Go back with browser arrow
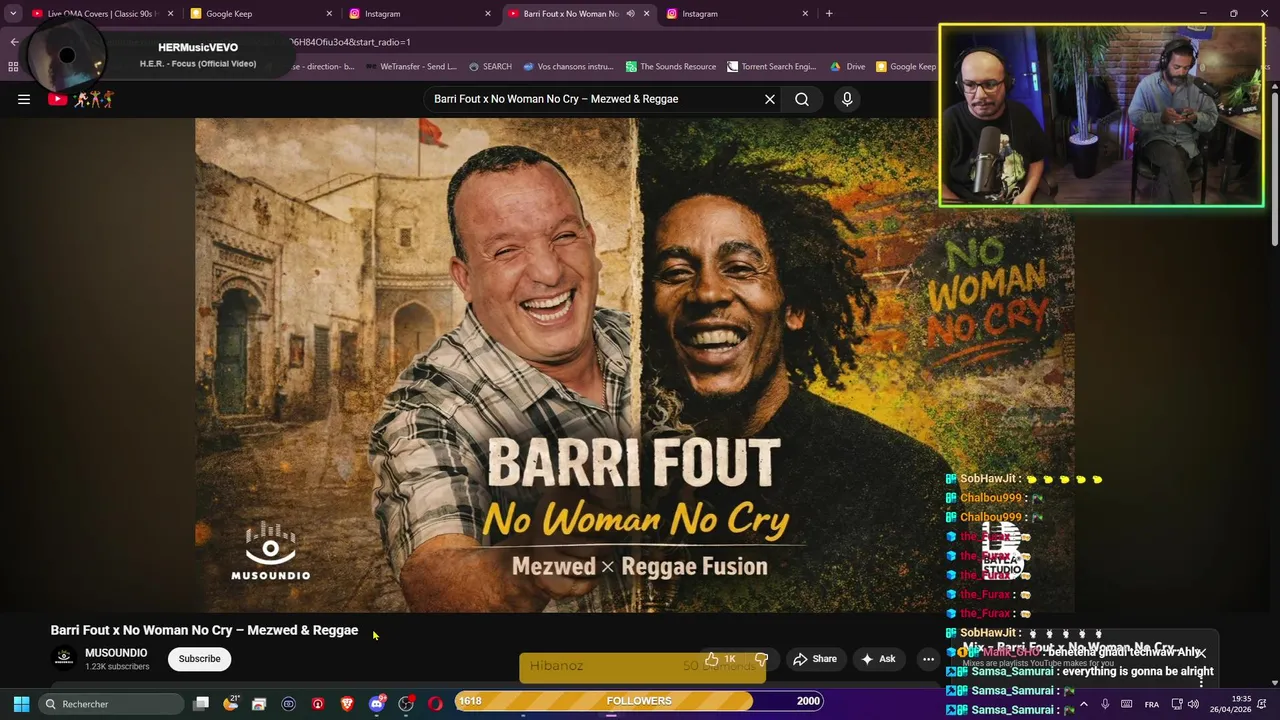The image size is (1280, 720). click(x=14, y=42)
